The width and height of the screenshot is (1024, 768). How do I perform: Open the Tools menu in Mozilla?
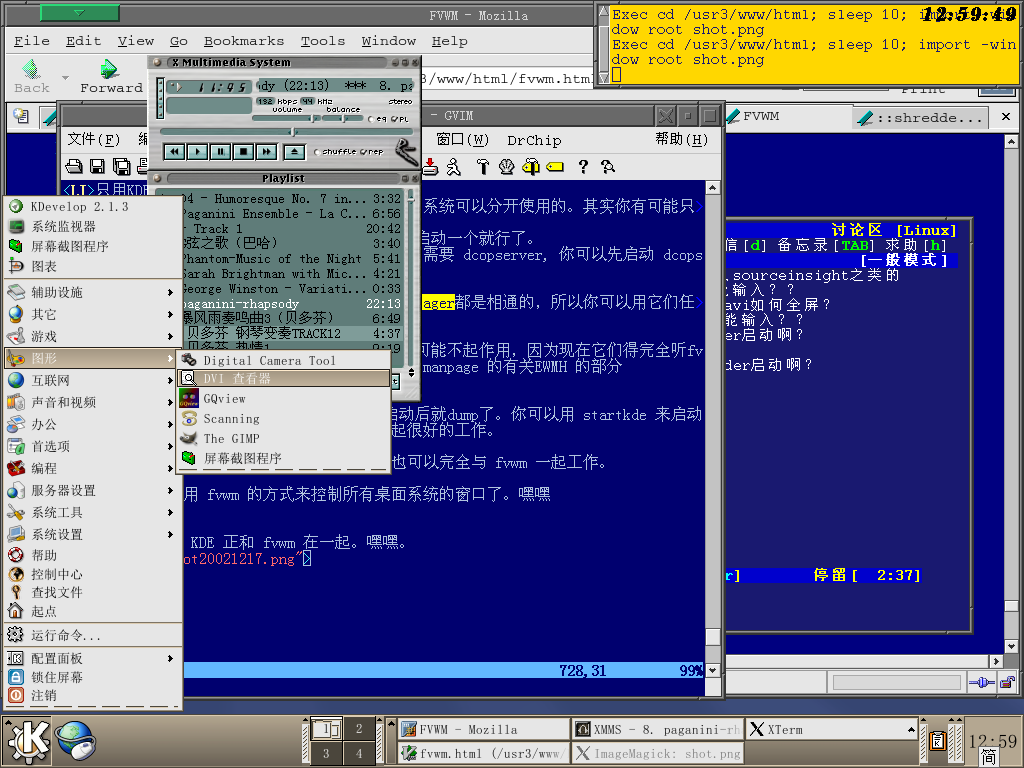coord(323,40)
